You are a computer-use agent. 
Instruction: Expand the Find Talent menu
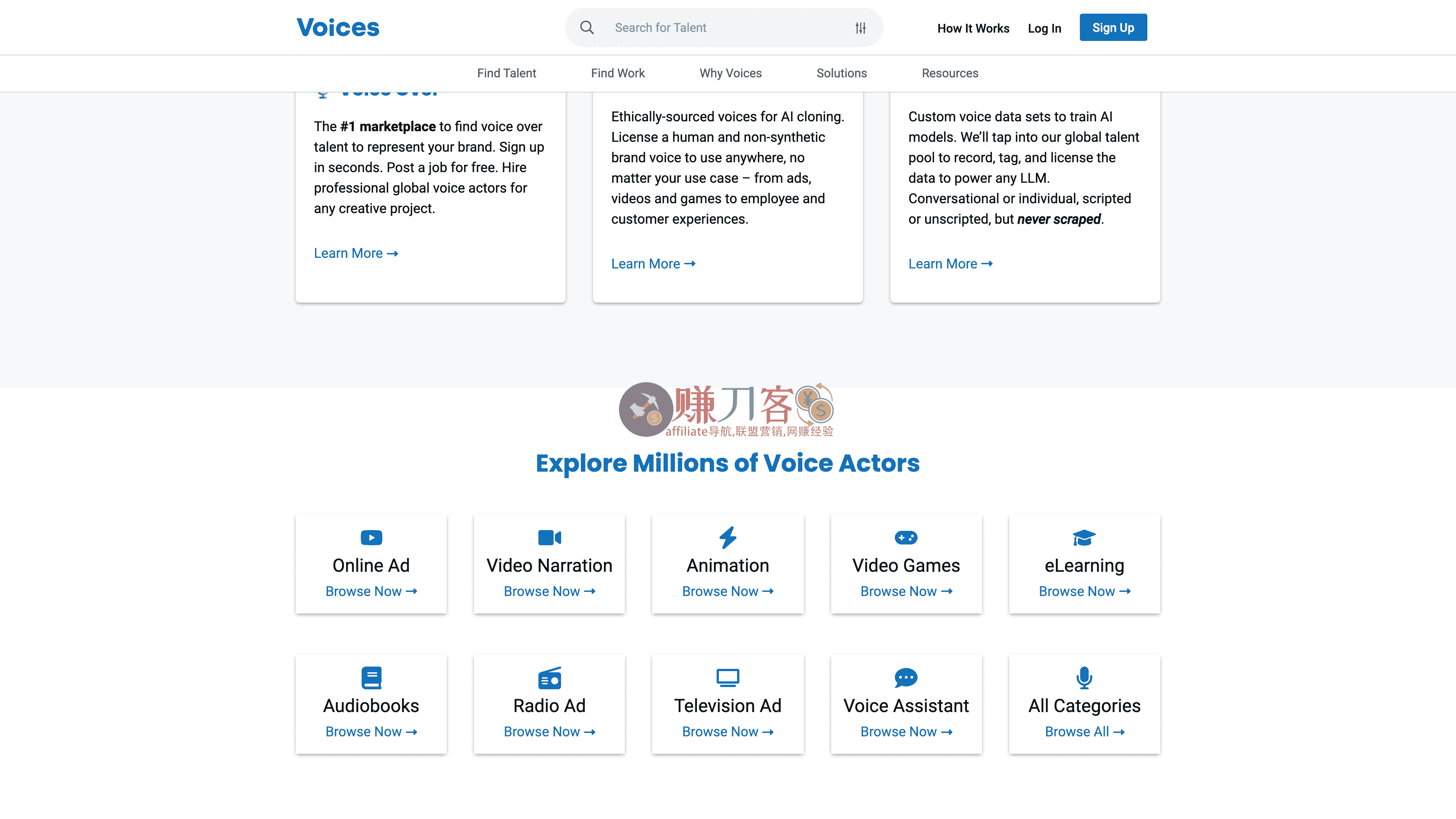pyautogui.click(x=507, y=73)
